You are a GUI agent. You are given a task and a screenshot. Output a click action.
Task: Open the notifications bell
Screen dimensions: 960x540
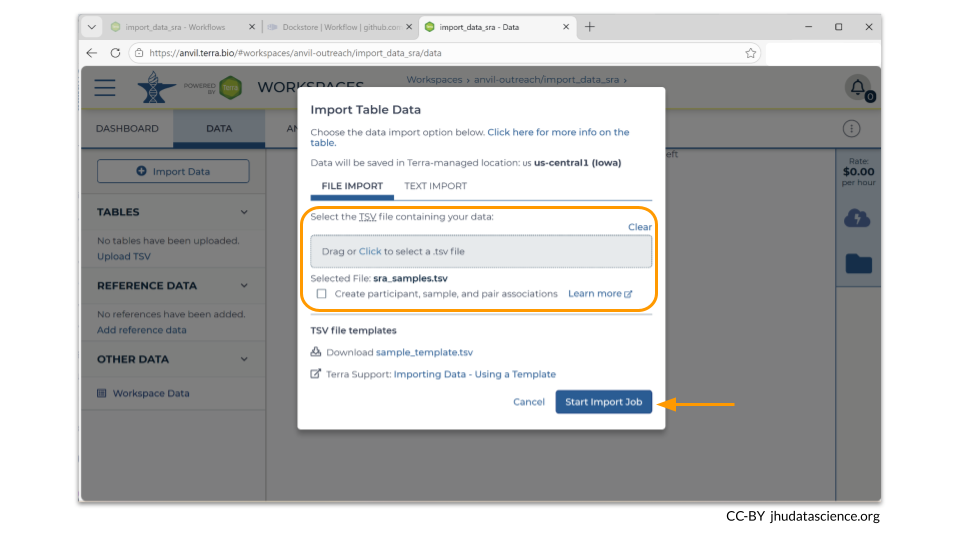[858, 88]
